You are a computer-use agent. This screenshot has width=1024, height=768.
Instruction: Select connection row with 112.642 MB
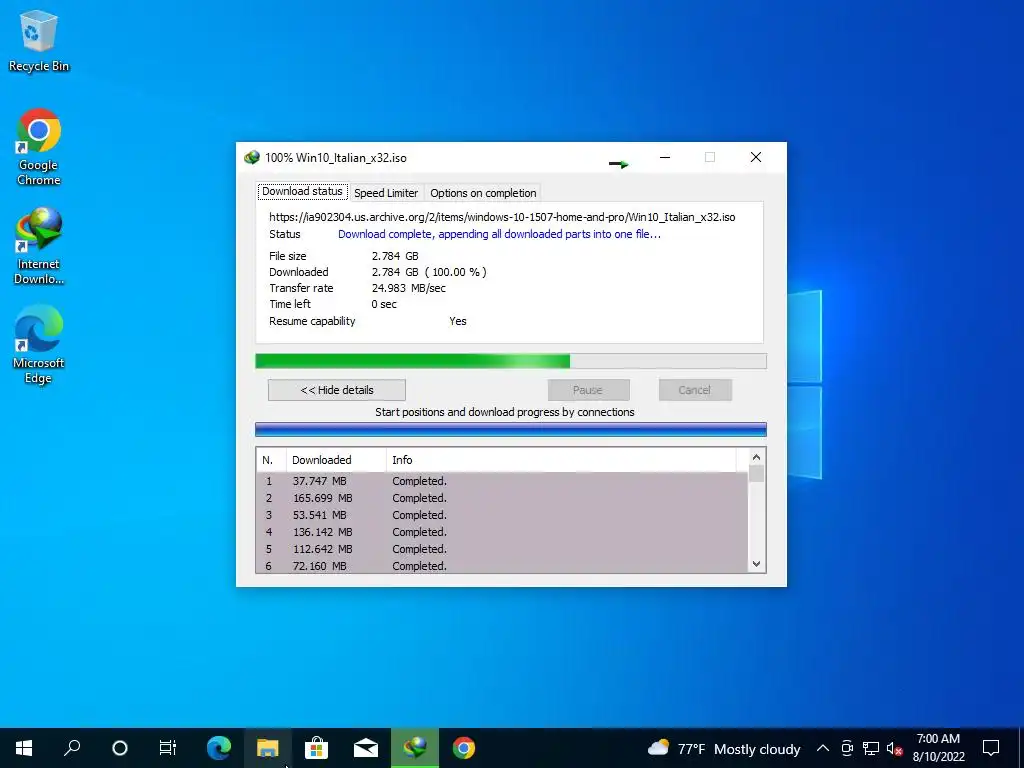tap(502, 549)
